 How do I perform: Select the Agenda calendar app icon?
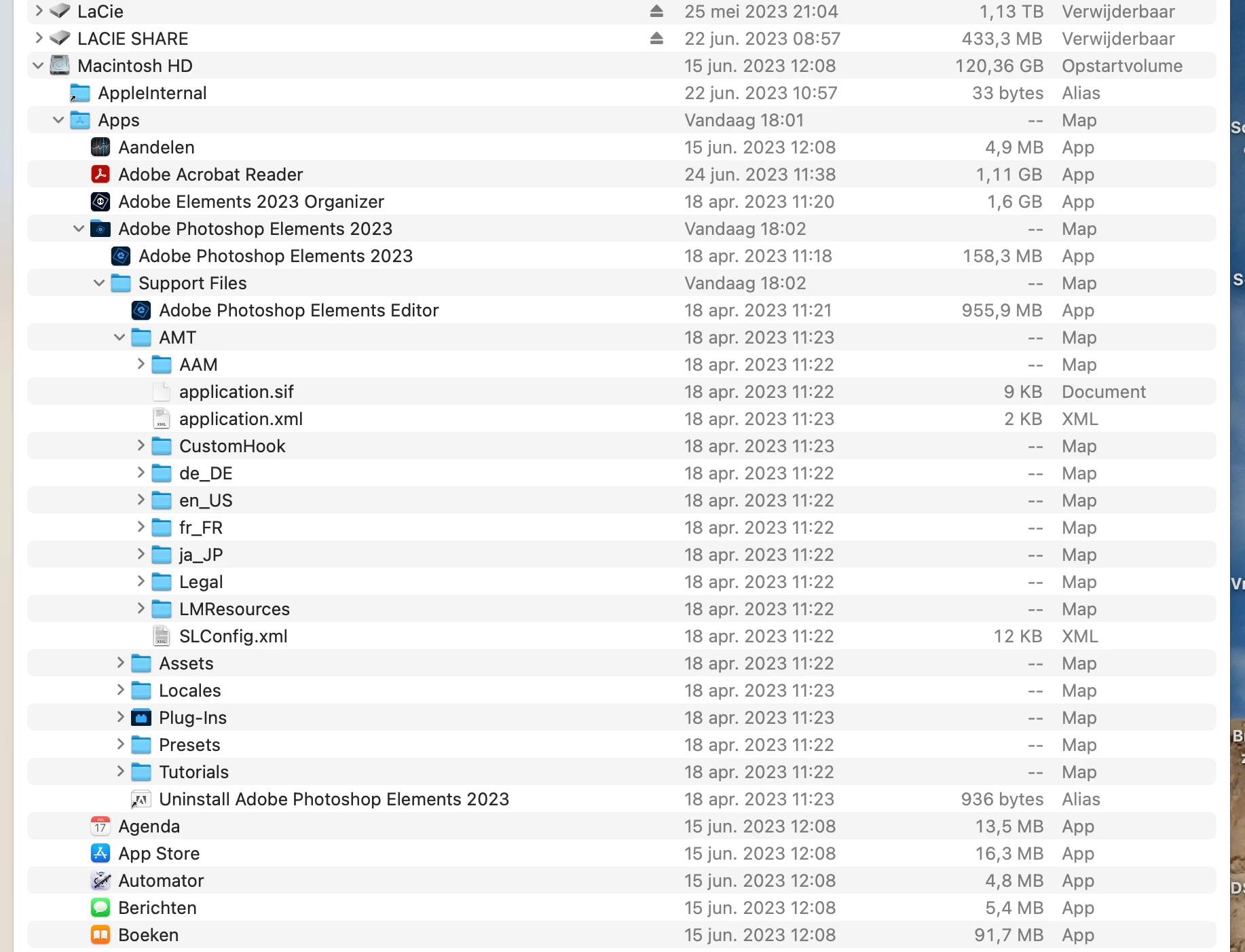point(100,826)
